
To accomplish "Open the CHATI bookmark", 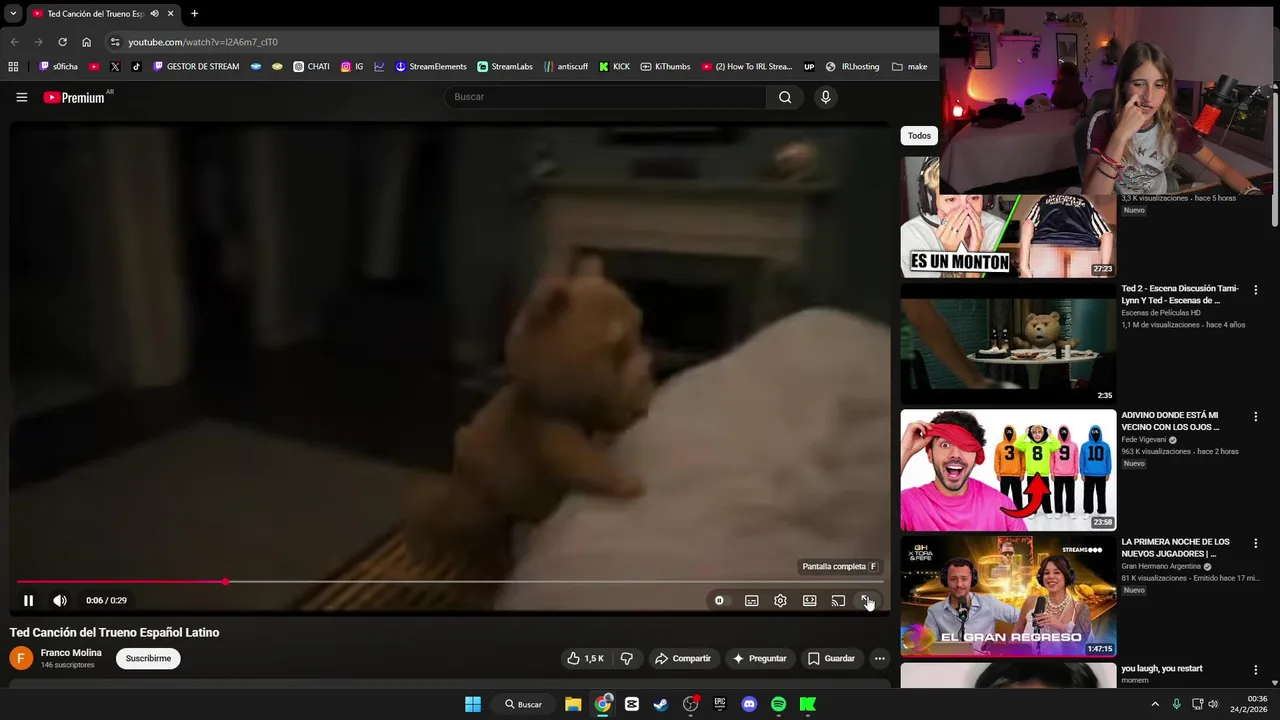I will click(x=311, y=67).
